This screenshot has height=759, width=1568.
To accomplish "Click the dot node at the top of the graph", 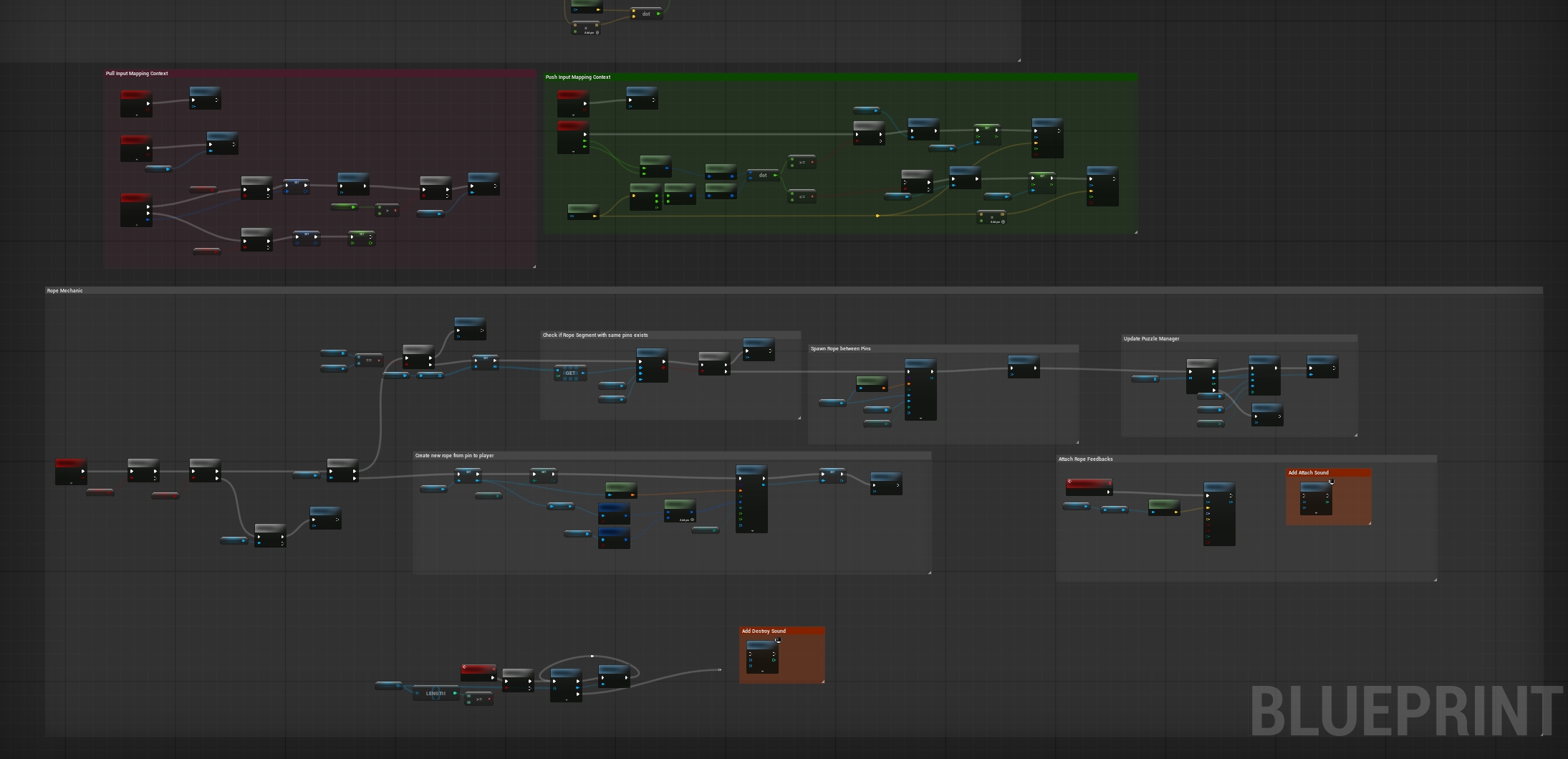I will (x=647, y=12).
